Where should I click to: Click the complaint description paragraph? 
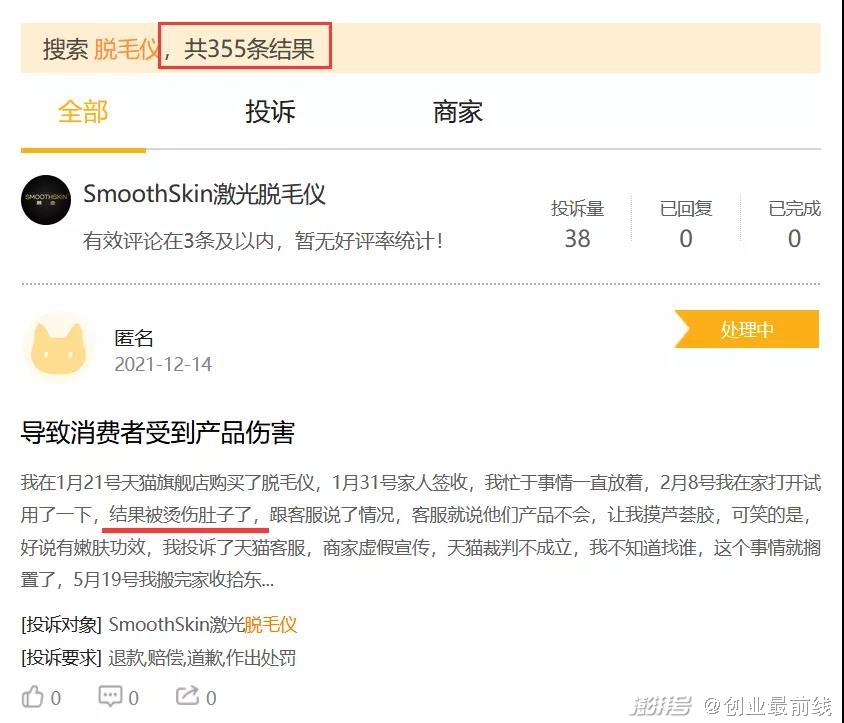(421, 531)
